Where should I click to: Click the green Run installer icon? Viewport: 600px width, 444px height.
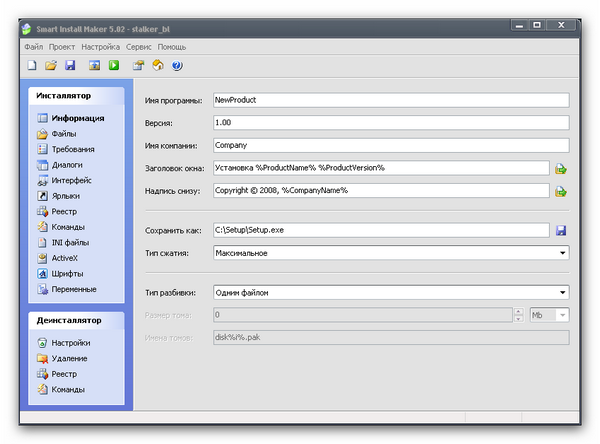(114, 66)
